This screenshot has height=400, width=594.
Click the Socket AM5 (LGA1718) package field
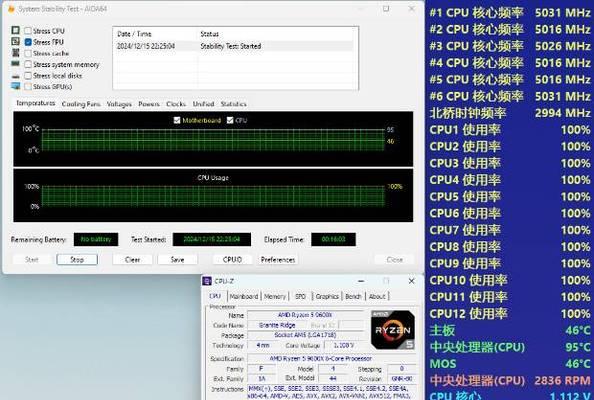pyautogui.click(x=305, y=335)
